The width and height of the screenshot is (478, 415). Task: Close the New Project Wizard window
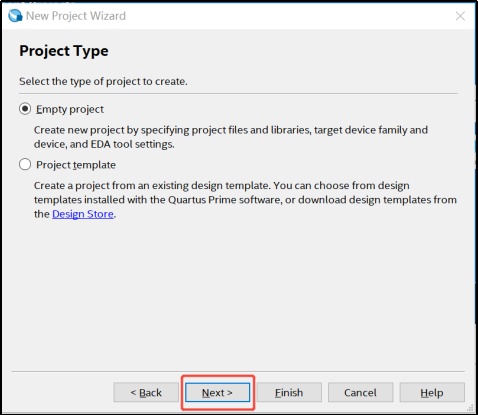coord(460,16)
